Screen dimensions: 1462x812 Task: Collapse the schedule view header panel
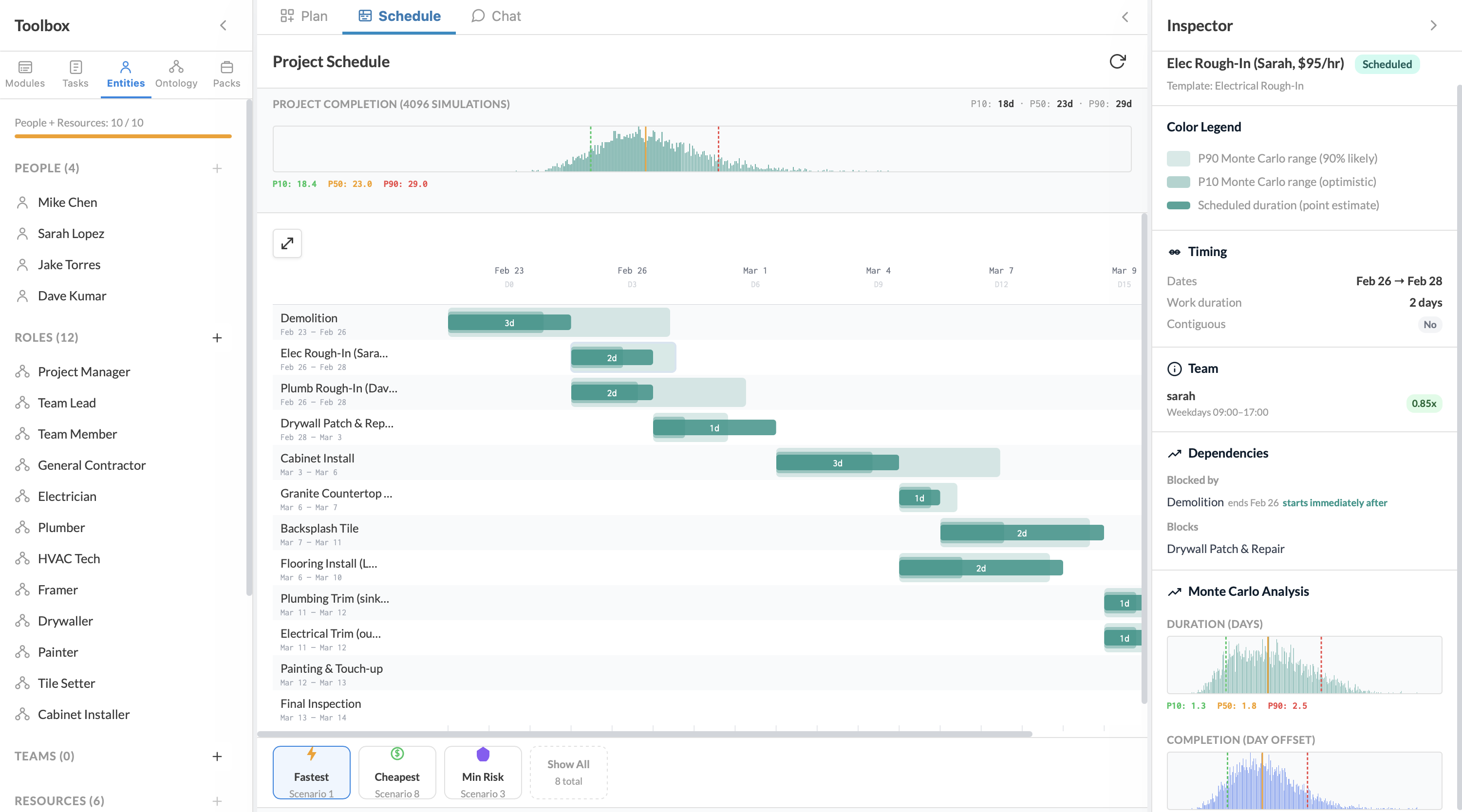1126,17
